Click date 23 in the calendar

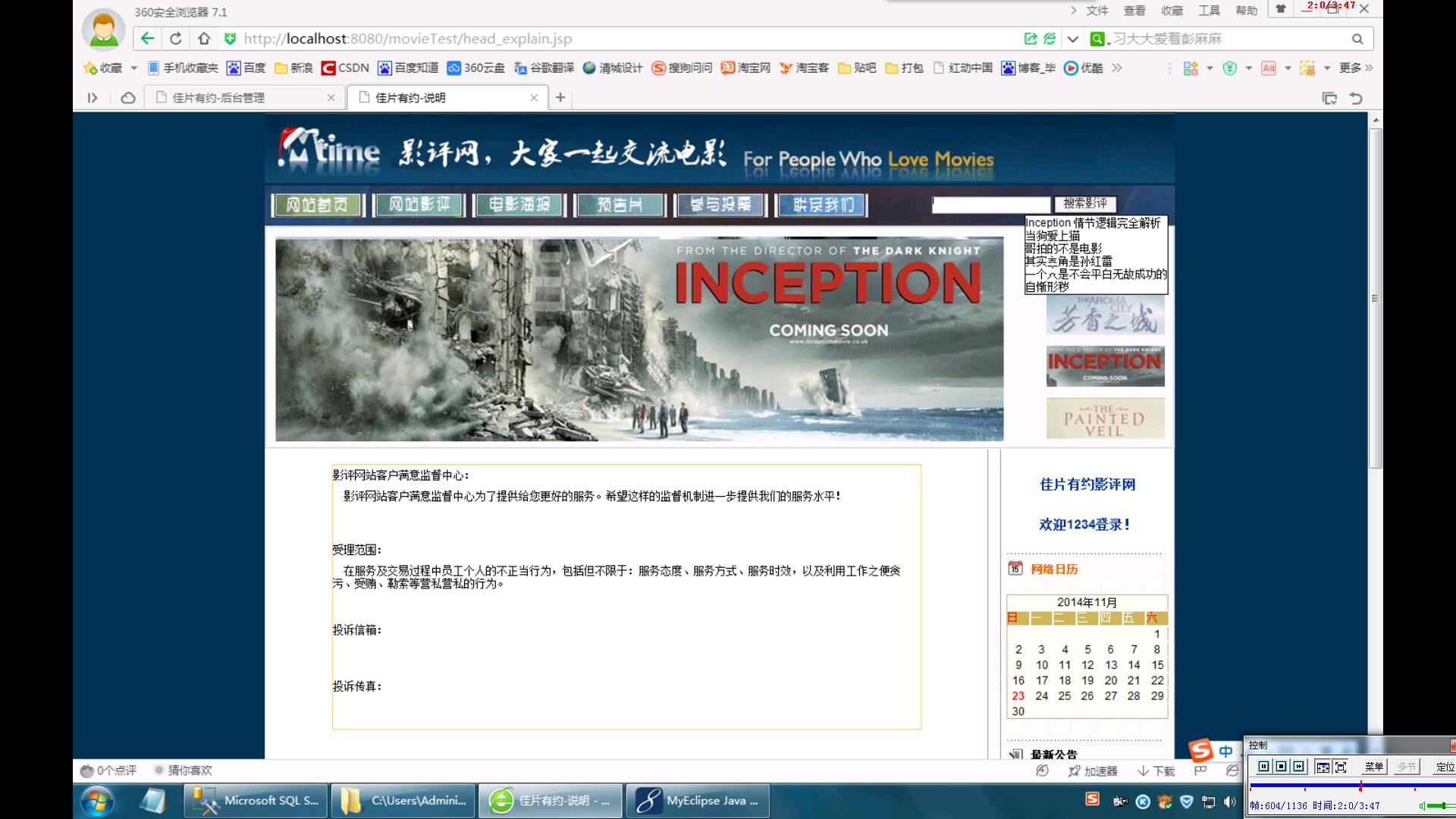tap(1018, 695)
